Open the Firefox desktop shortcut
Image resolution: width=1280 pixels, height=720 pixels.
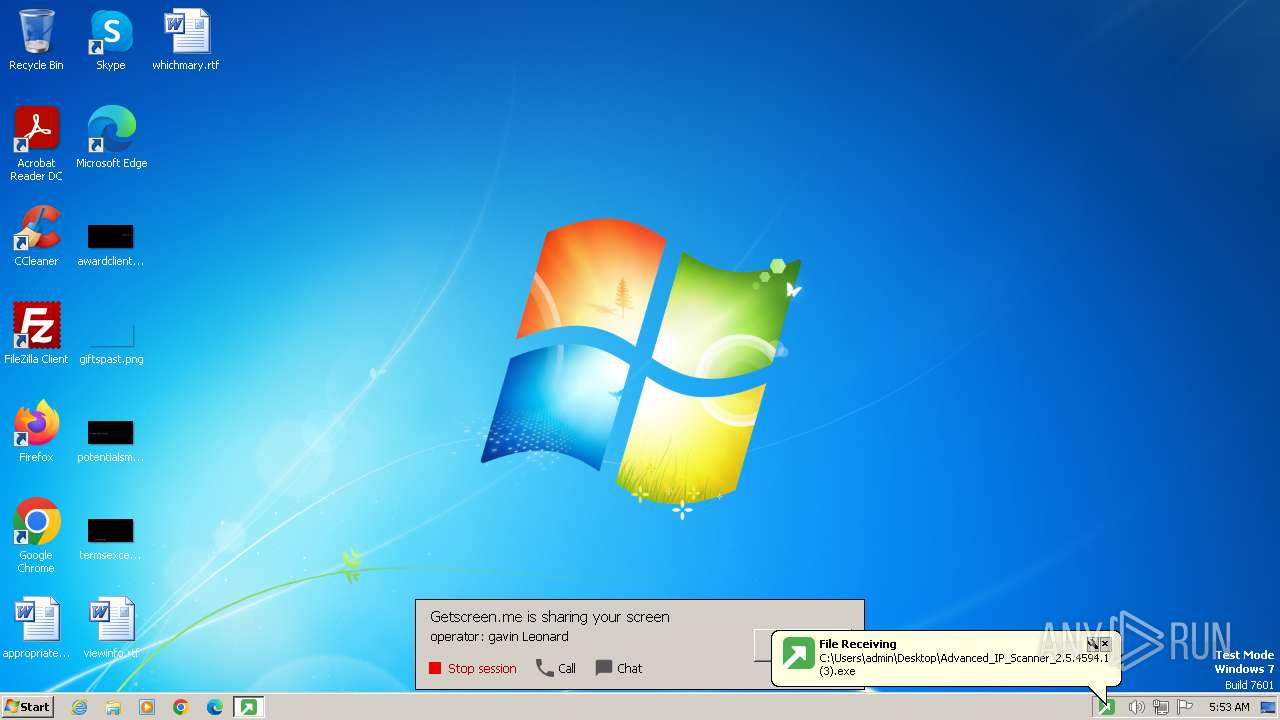coord(36,432)
